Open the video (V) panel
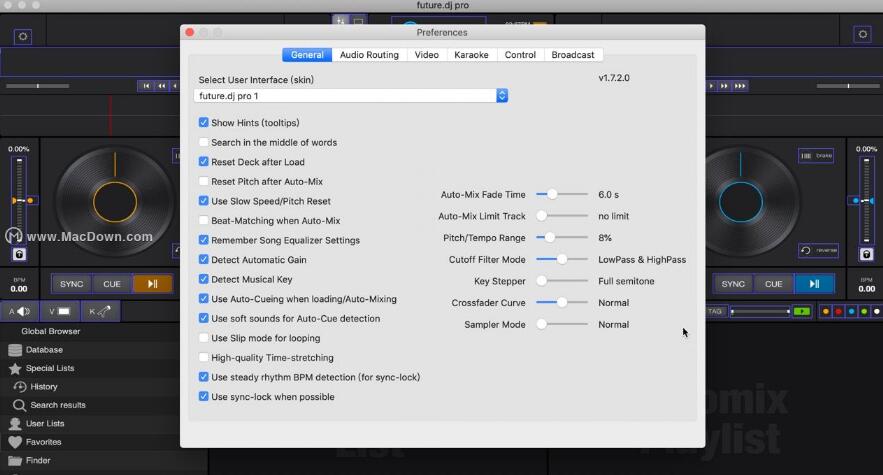883x475 pixels. click(x=59, y=311)
